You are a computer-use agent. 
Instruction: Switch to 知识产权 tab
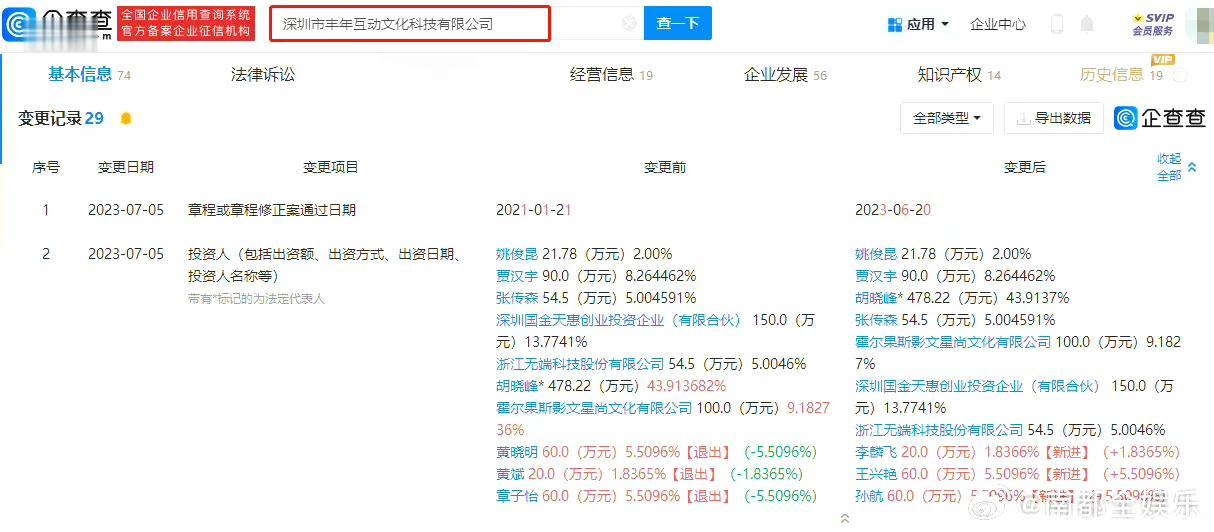[x=959, y=74]
